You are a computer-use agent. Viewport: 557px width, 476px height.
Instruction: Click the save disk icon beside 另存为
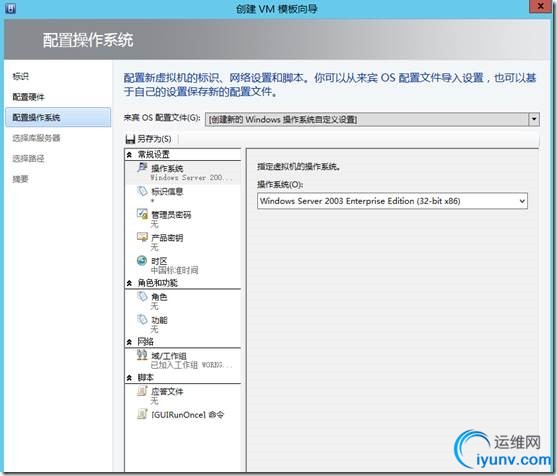pyautogui.click(x=130, y=139)
